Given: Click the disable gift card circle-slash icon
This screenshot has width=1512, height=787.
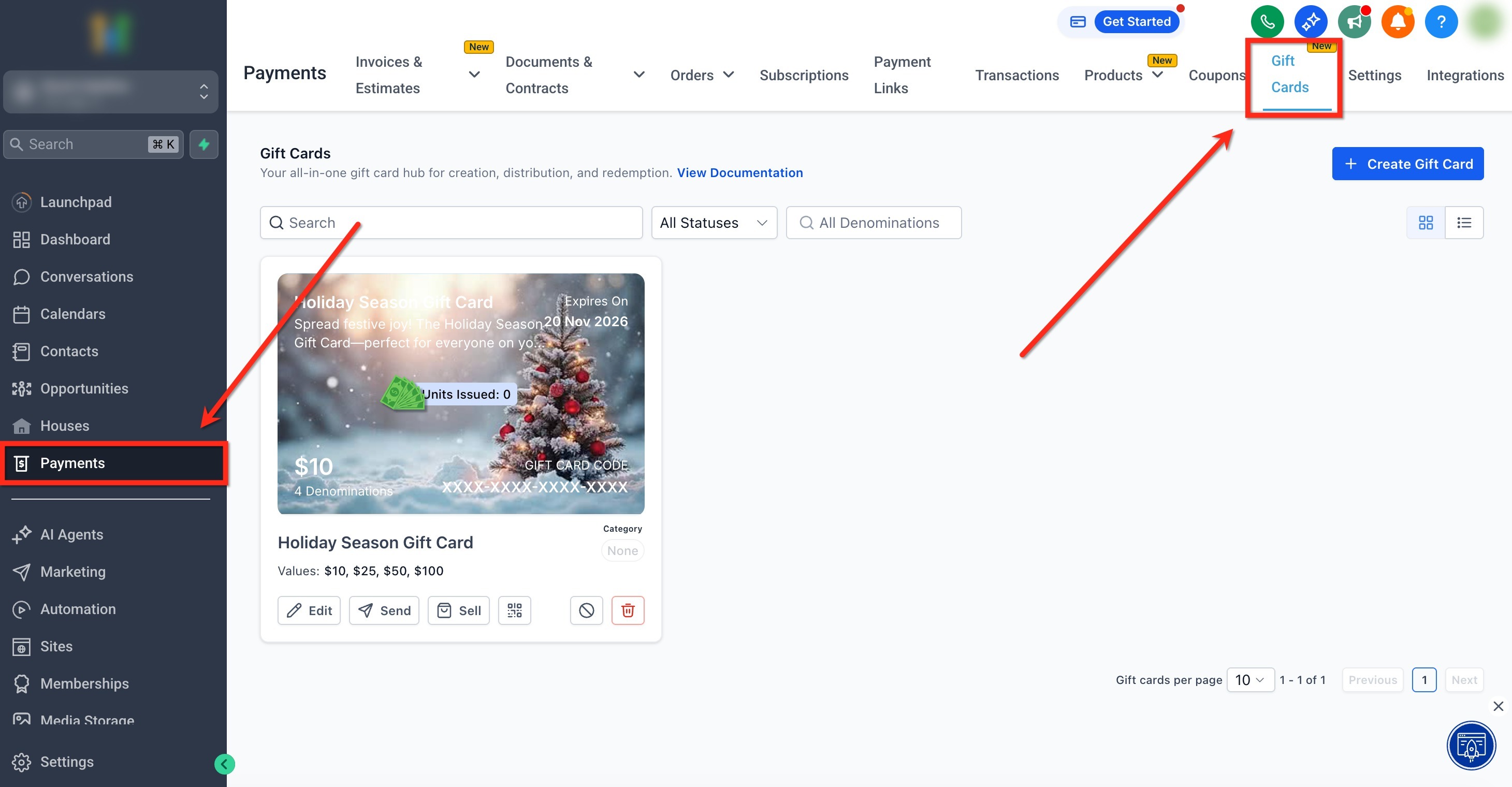Looking at the screenshot, I should click(586, 610).
